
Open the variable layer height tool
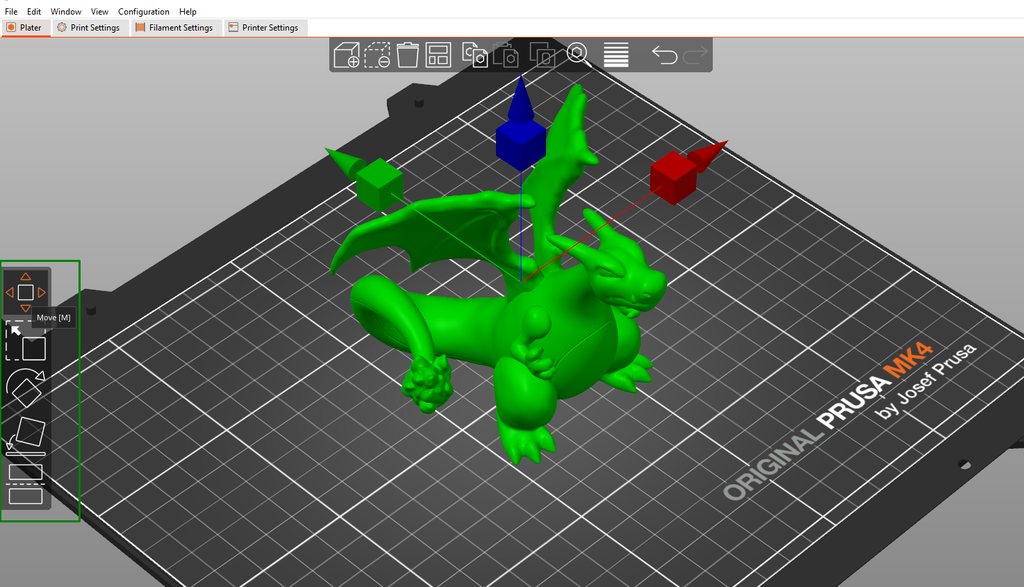[x=615, y=55]
